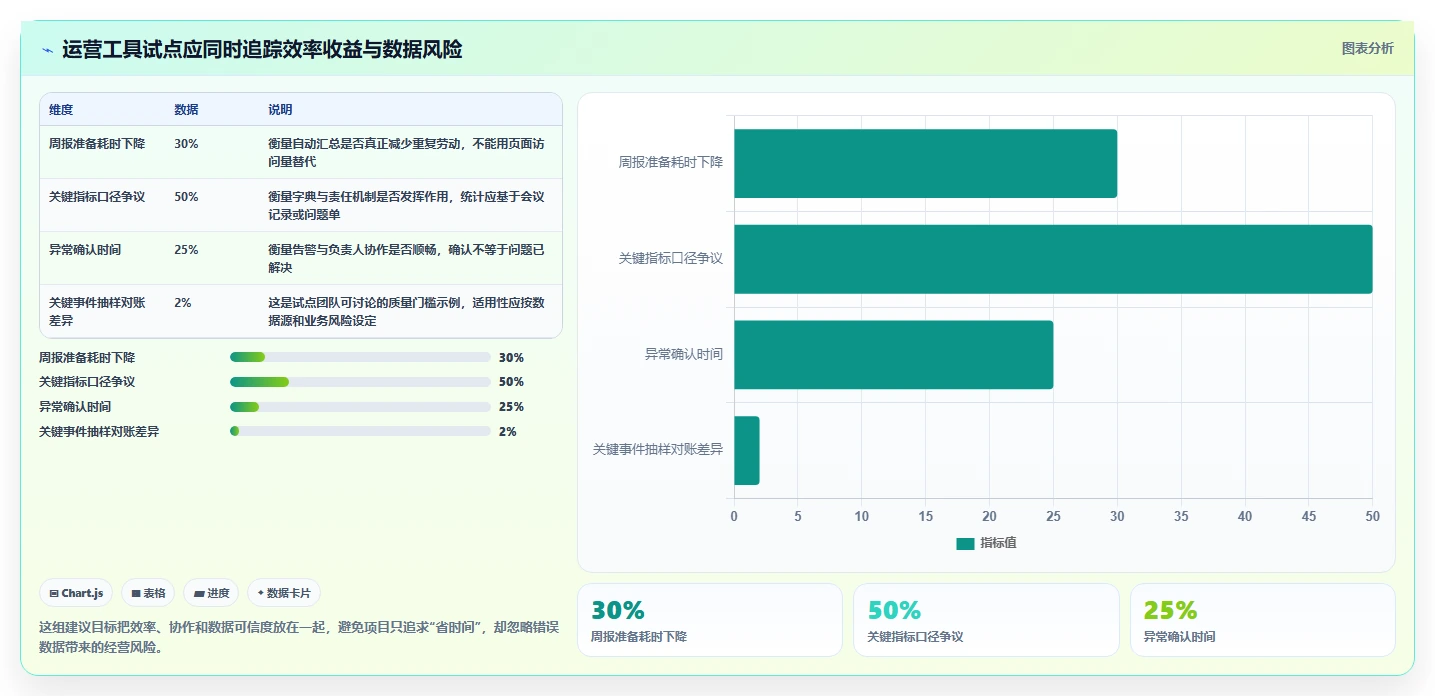
Task: Click the chart bar for 关键事件抽样对账差异
Action: pyautogui.click(x=747, y=450)
